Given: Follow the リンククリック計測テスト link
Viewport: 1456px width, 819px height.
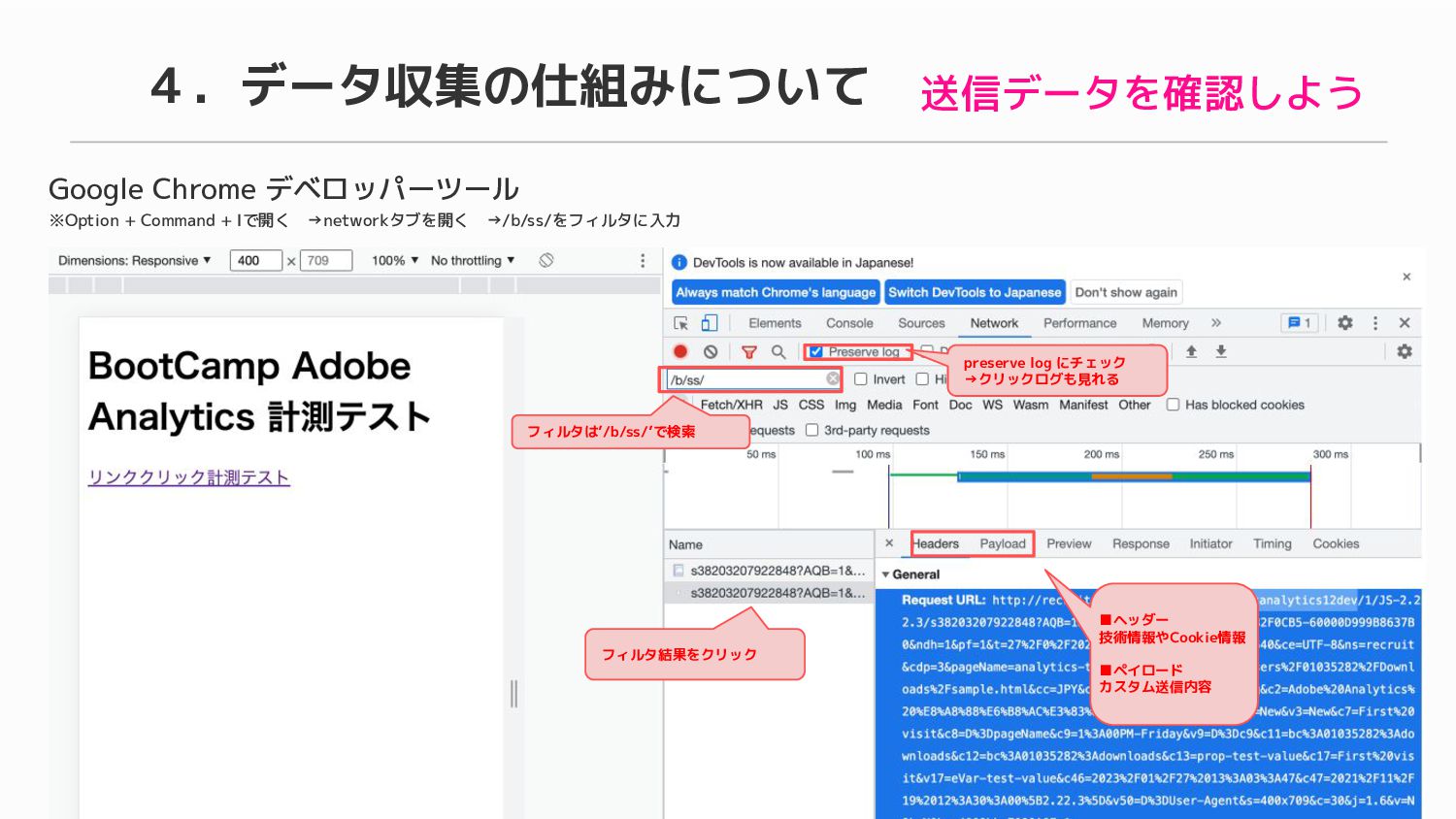Looking at the screenshot, I should [x=188, y=477].
